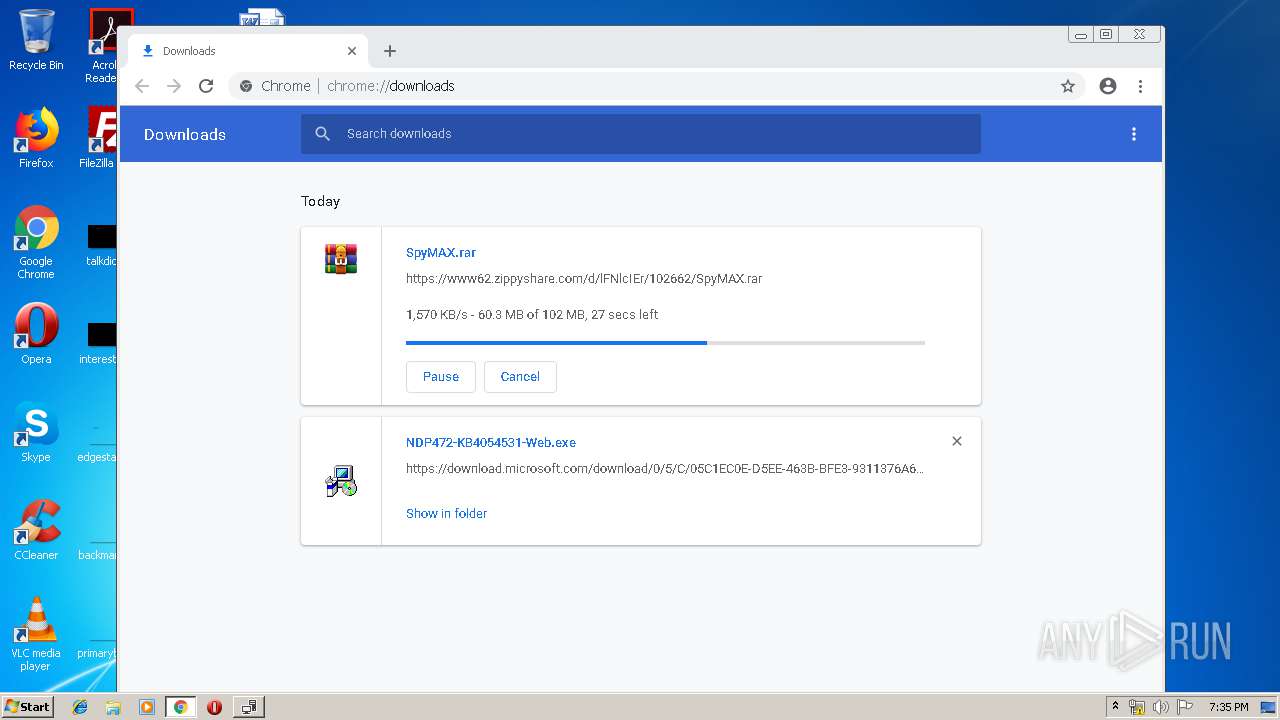The height and width of the screenshot is (720, 1280).
Task: Click the Chrome site info icon
Action: point(246,86)
